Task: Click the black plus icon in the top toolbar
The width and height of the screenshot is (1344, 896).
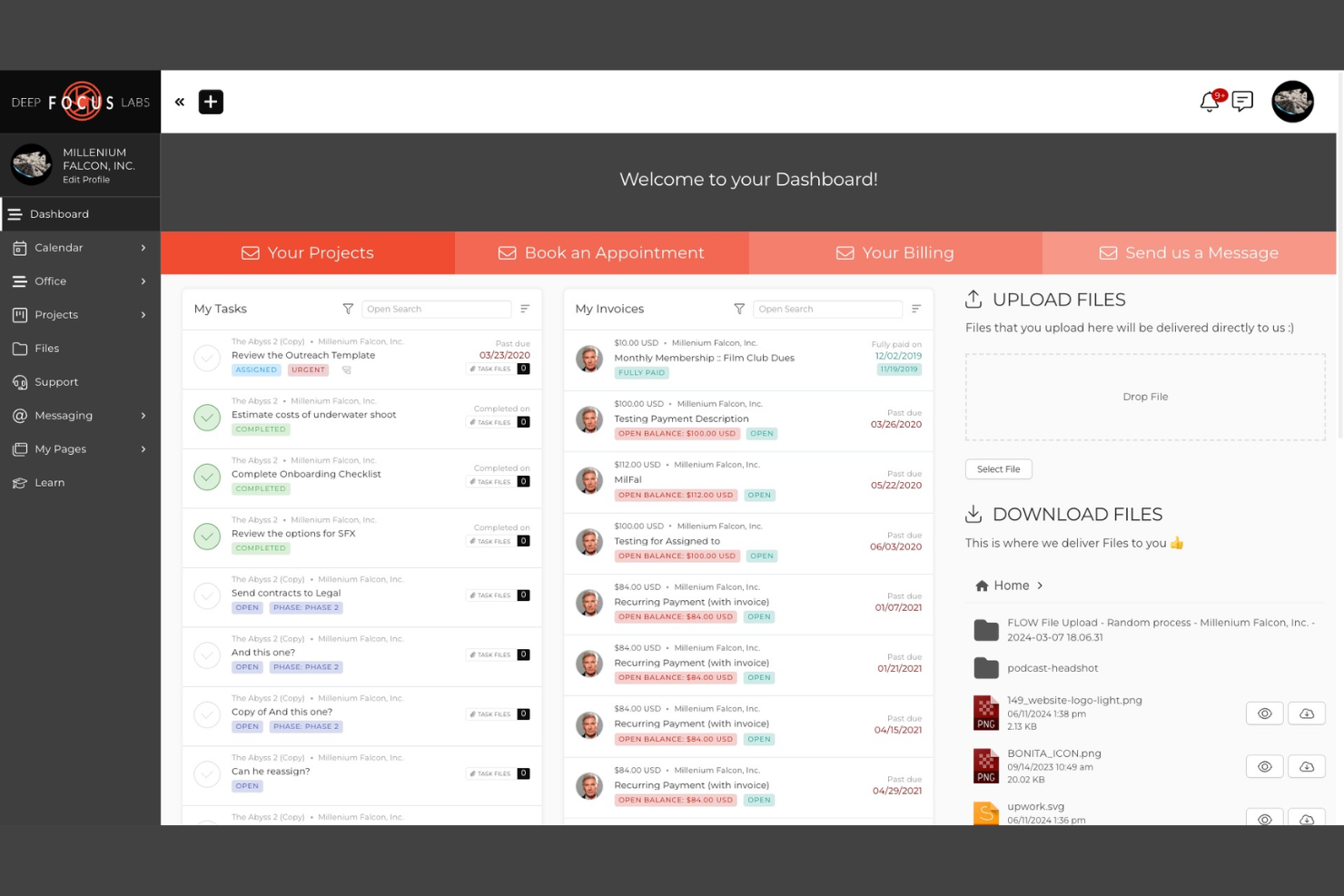Action: tap(211, 102)
